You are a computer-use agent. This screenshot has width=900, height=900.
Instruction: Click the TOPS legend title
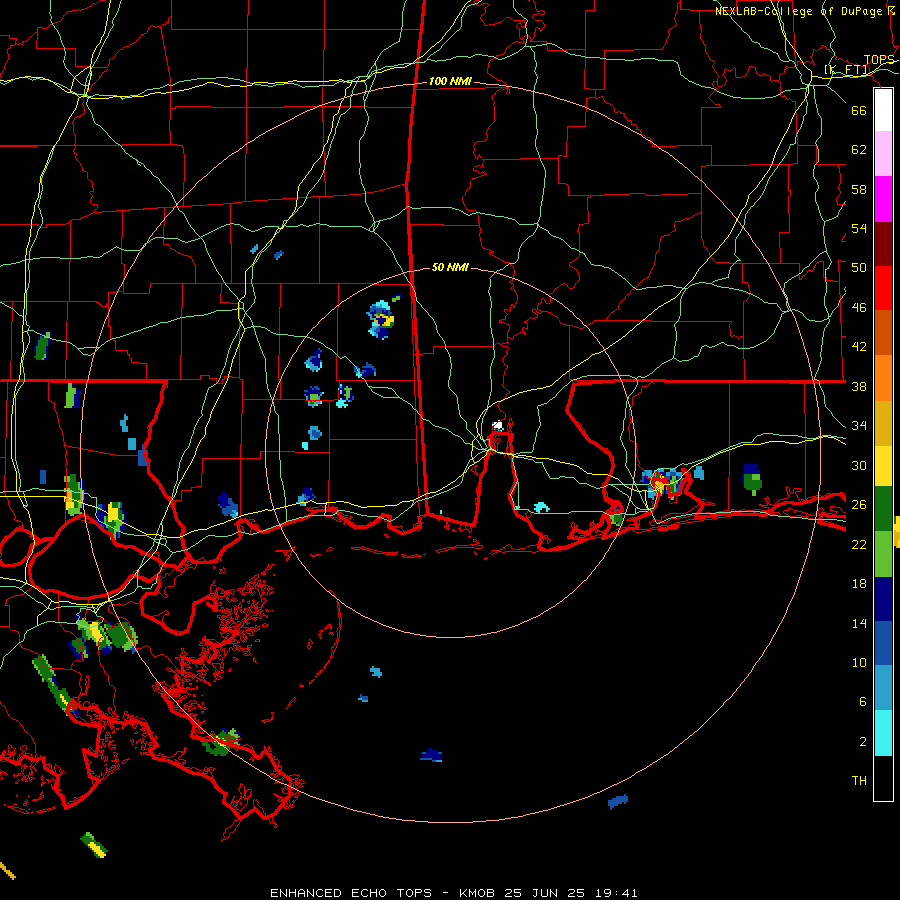tap(879, 60)
